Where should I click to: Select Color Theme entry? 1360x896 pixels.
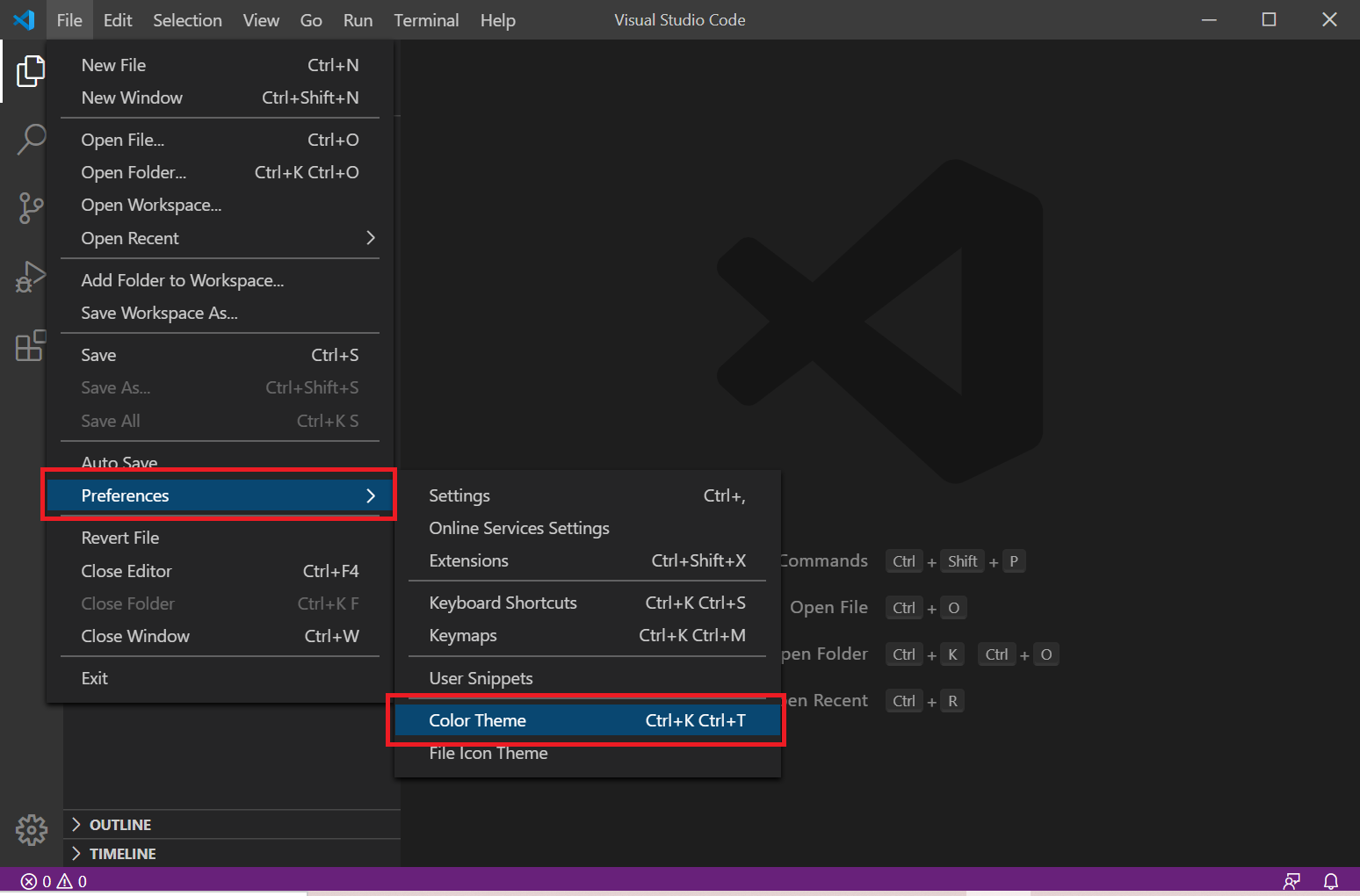[x=587, y=720]
